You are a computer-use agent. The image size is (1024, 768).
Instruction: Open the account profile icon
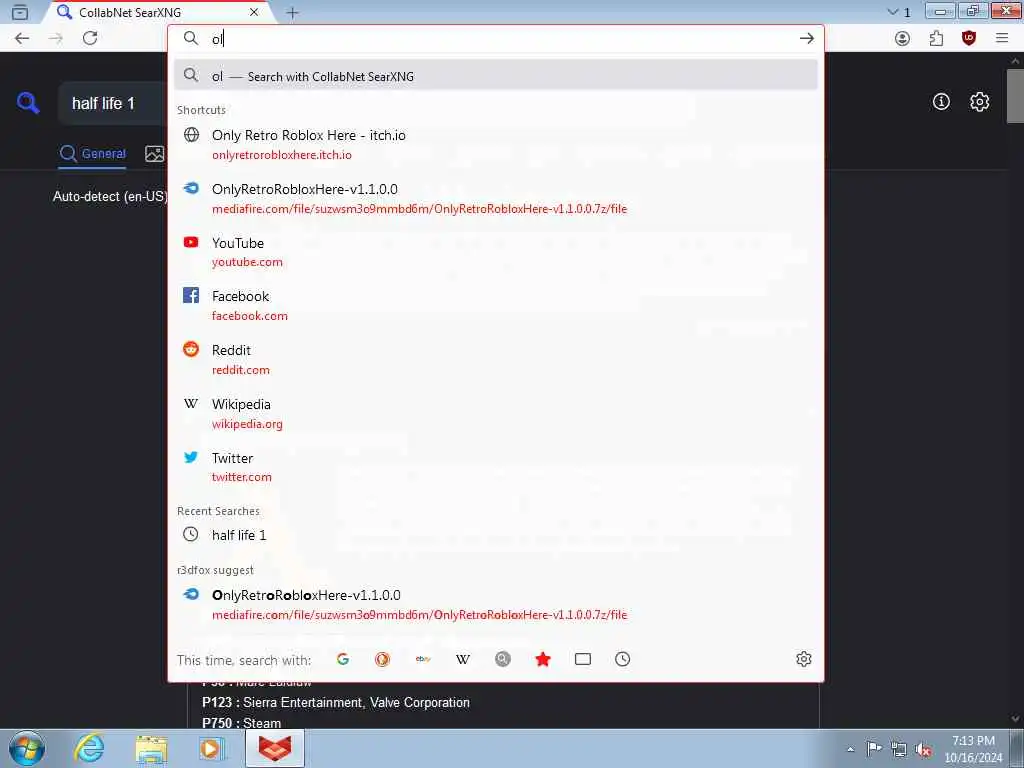pos(903,39)
